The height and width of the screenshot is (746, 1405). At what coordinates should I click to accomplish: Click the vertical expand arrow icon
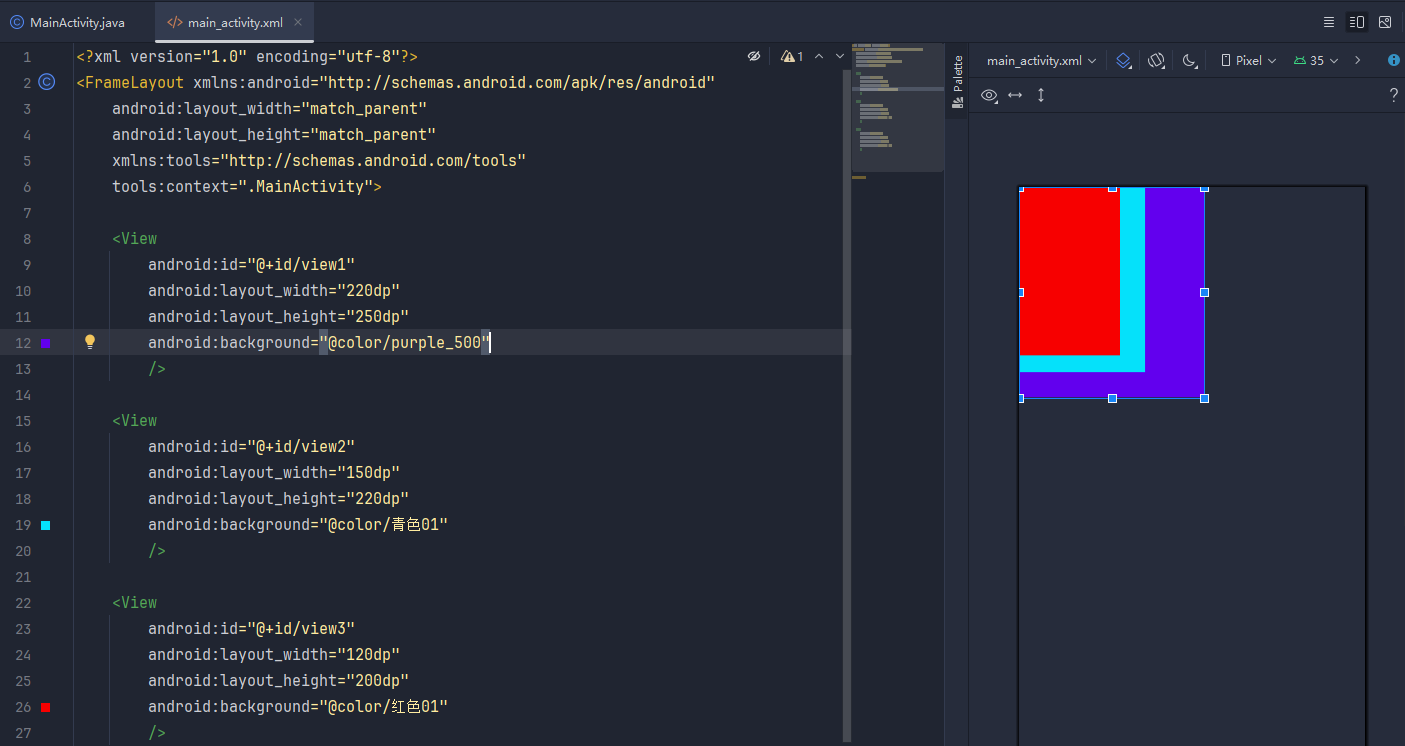pyautogui.click(x=1041, y=95)
